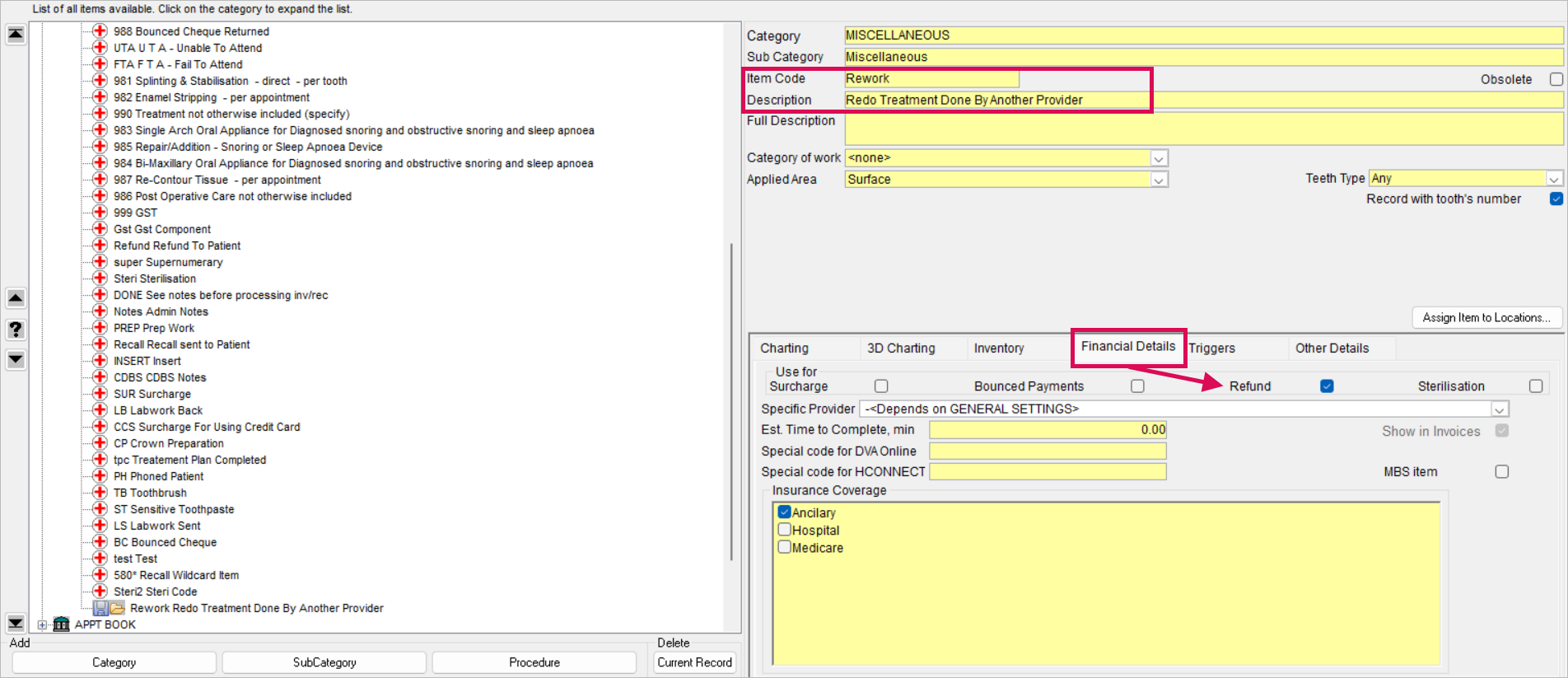Click the question mark help icon
Viewport: 1568px width, 678px height.
tap(16, 330)
